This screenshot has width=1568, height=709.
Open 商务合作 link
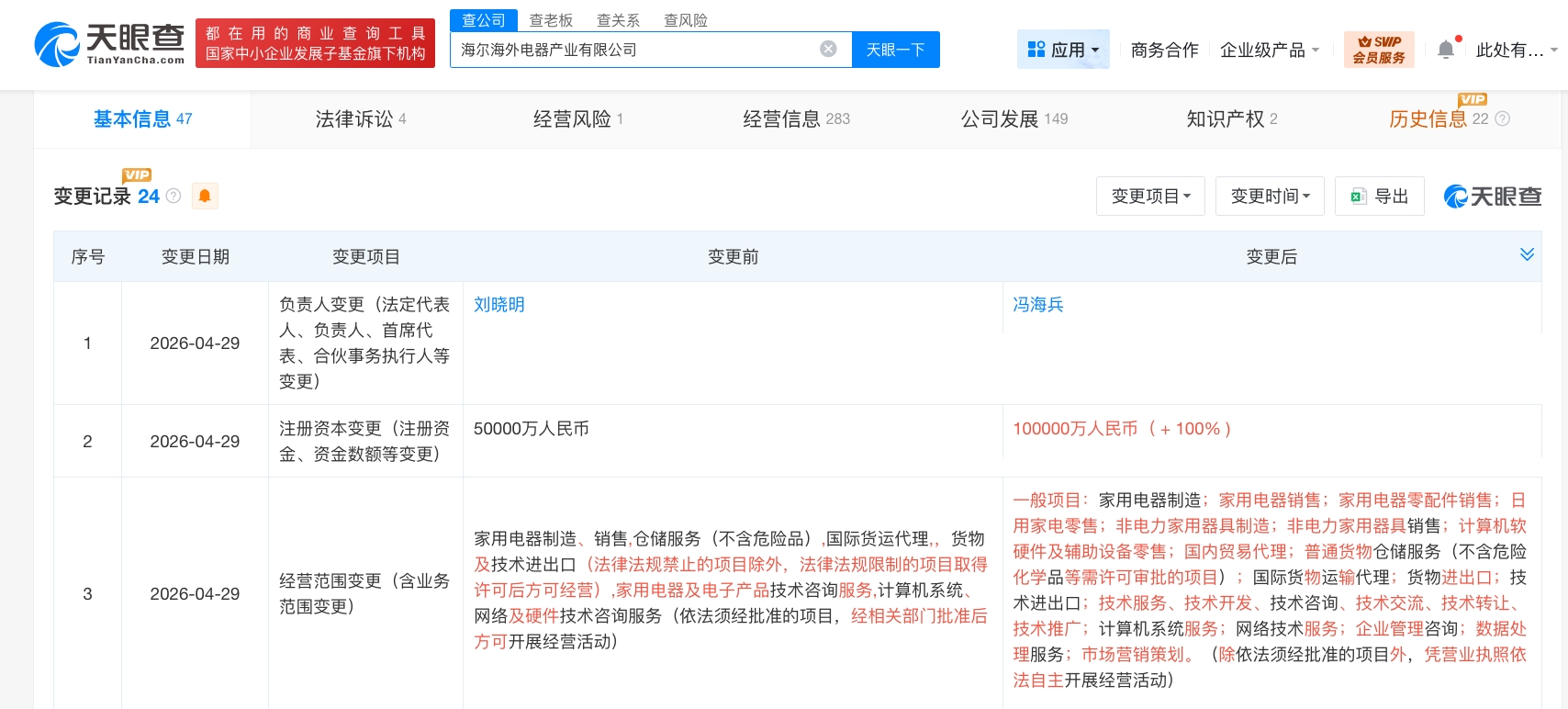[1164, 50]
